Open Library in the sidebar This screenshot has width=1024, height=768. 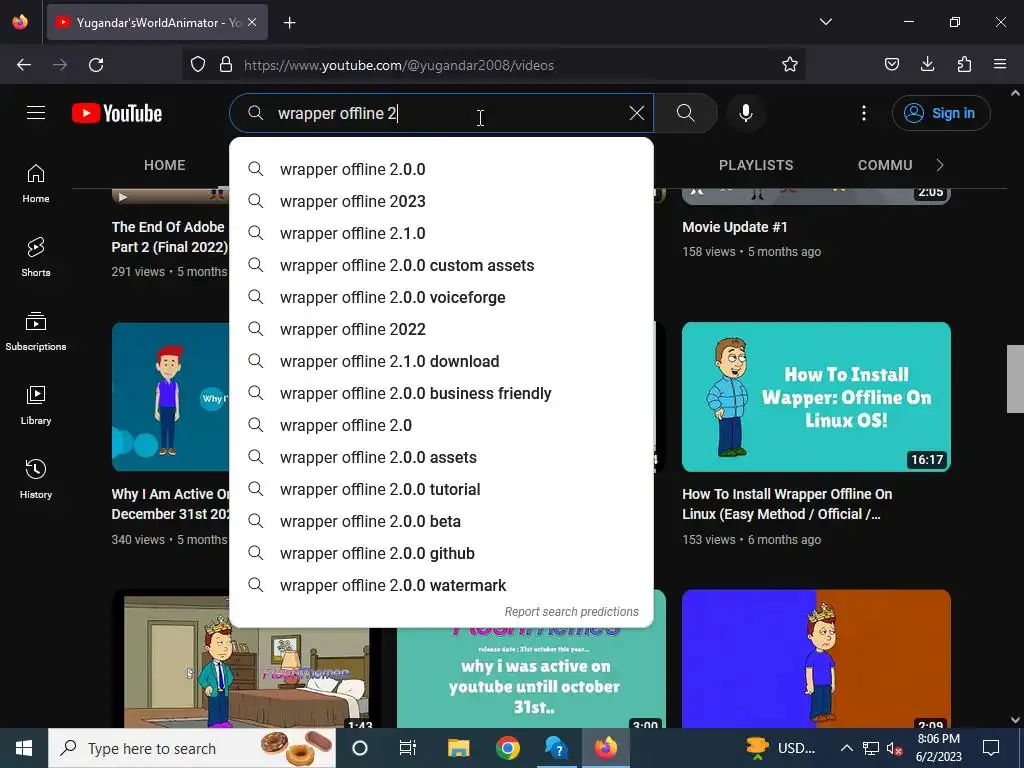click(36, 406)
